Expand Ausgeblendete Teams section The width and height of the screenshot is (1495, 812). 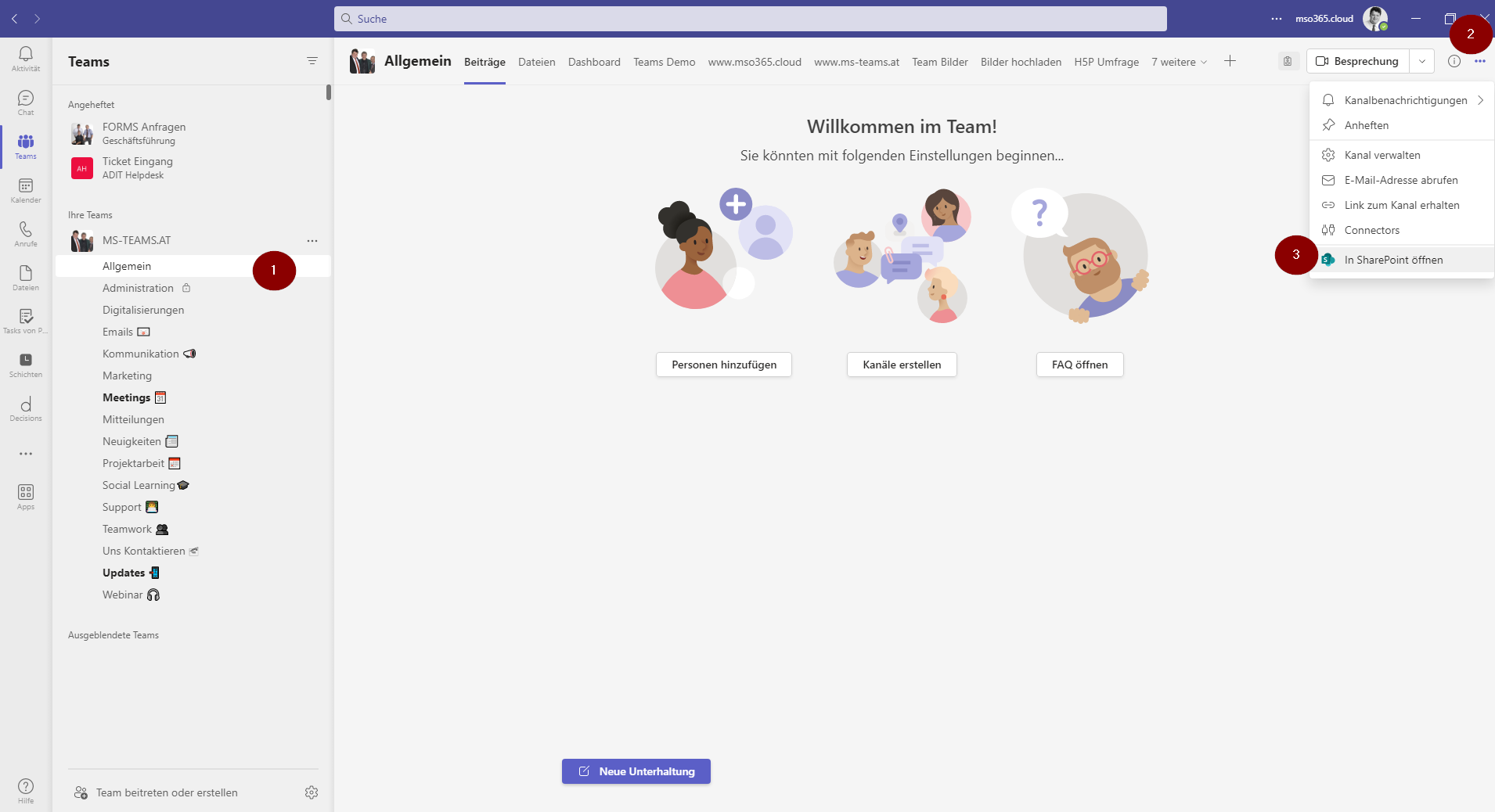(x=113, y=635)
